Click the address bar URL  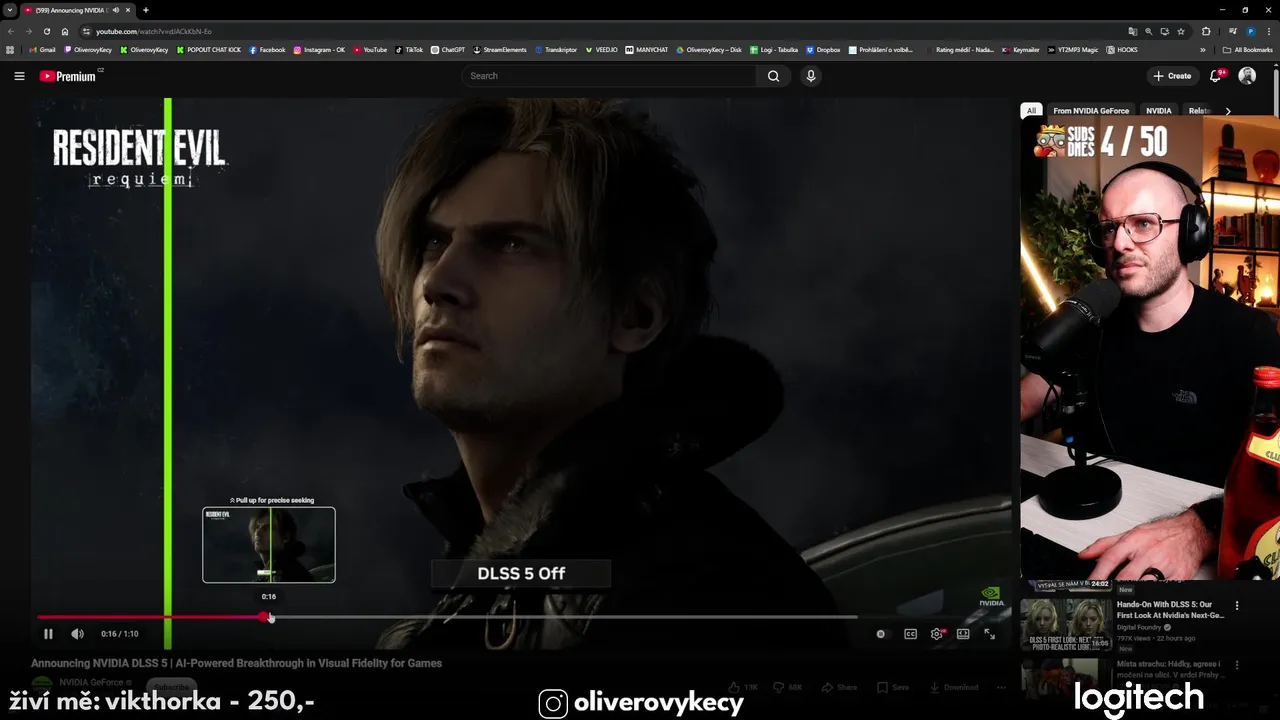point(154,32)
